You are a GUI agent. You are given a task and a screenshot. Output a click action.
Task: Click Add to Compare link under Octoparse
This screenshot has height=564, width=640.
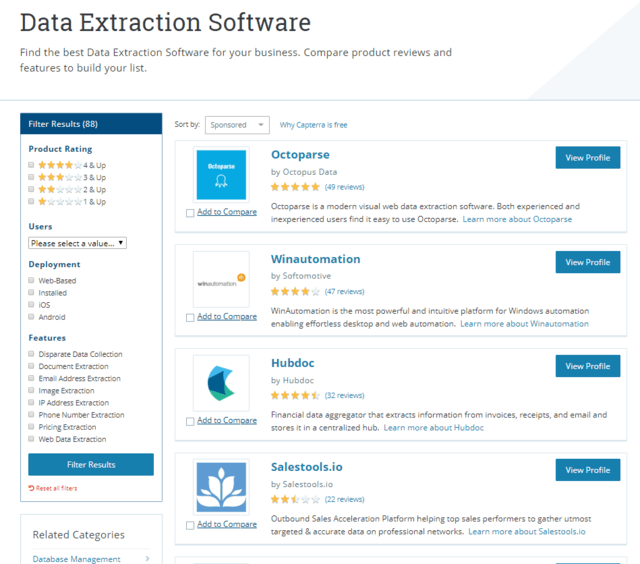point(227,212)
